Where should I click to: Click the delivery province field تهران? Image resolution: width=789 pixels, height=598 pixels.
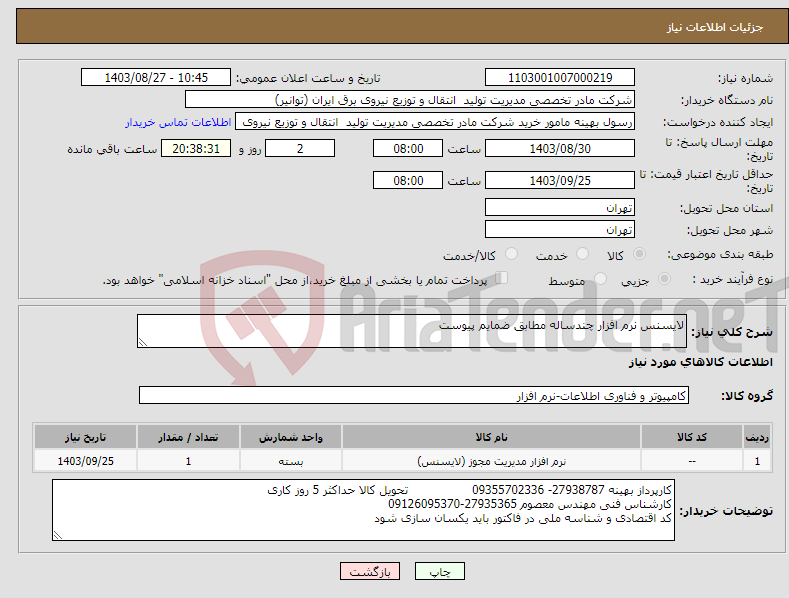tap(560, 207)
